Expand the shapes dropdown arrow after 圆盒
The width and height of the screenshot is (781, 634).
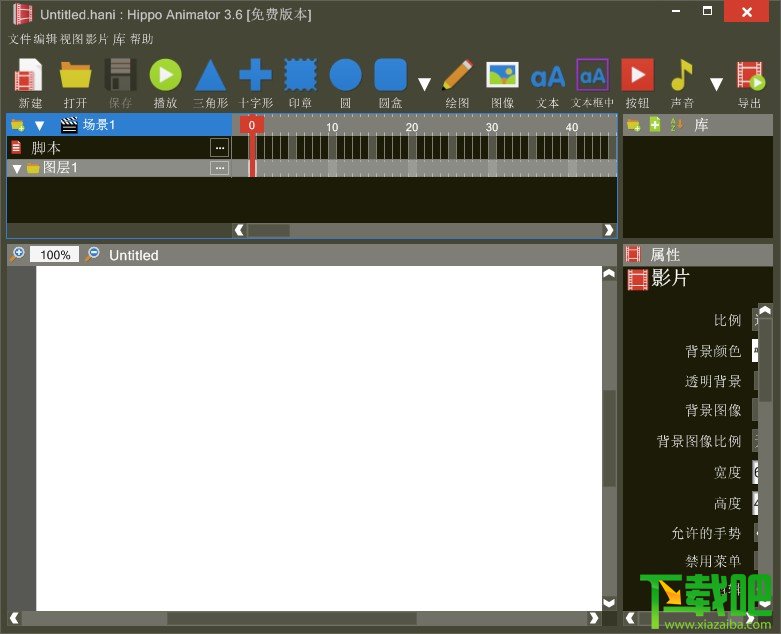pyautogui.click(x=424, y=84)
